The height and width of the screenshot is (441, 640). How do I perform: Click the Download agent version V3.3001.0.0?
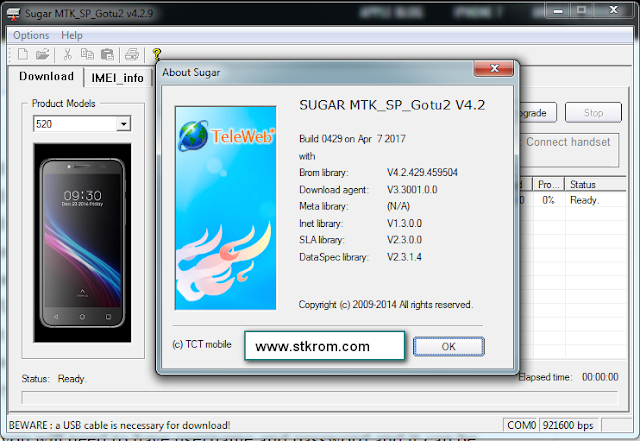[x=412, y=189]
